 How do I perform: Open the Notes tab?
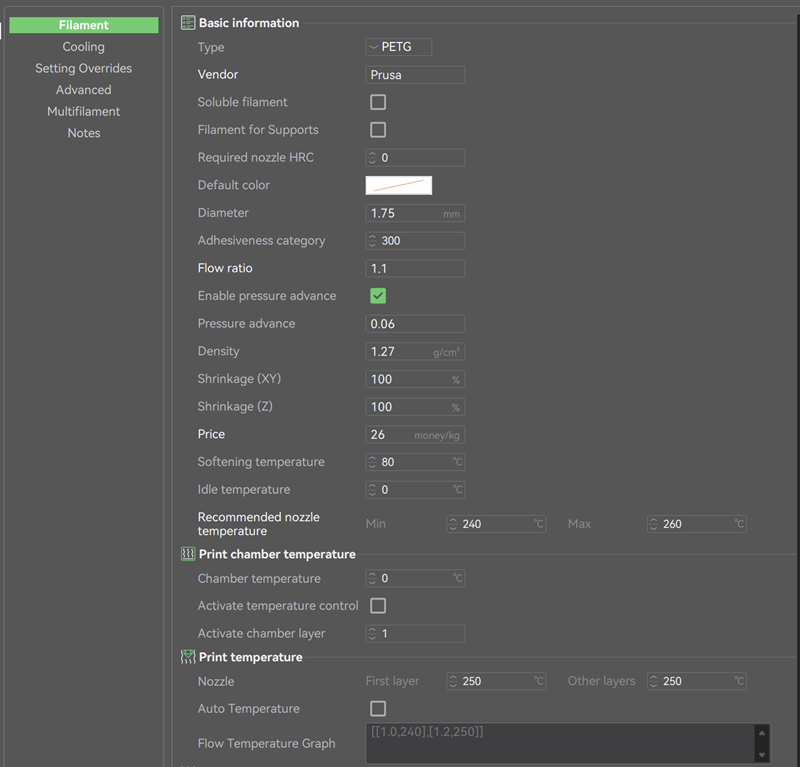84,133
